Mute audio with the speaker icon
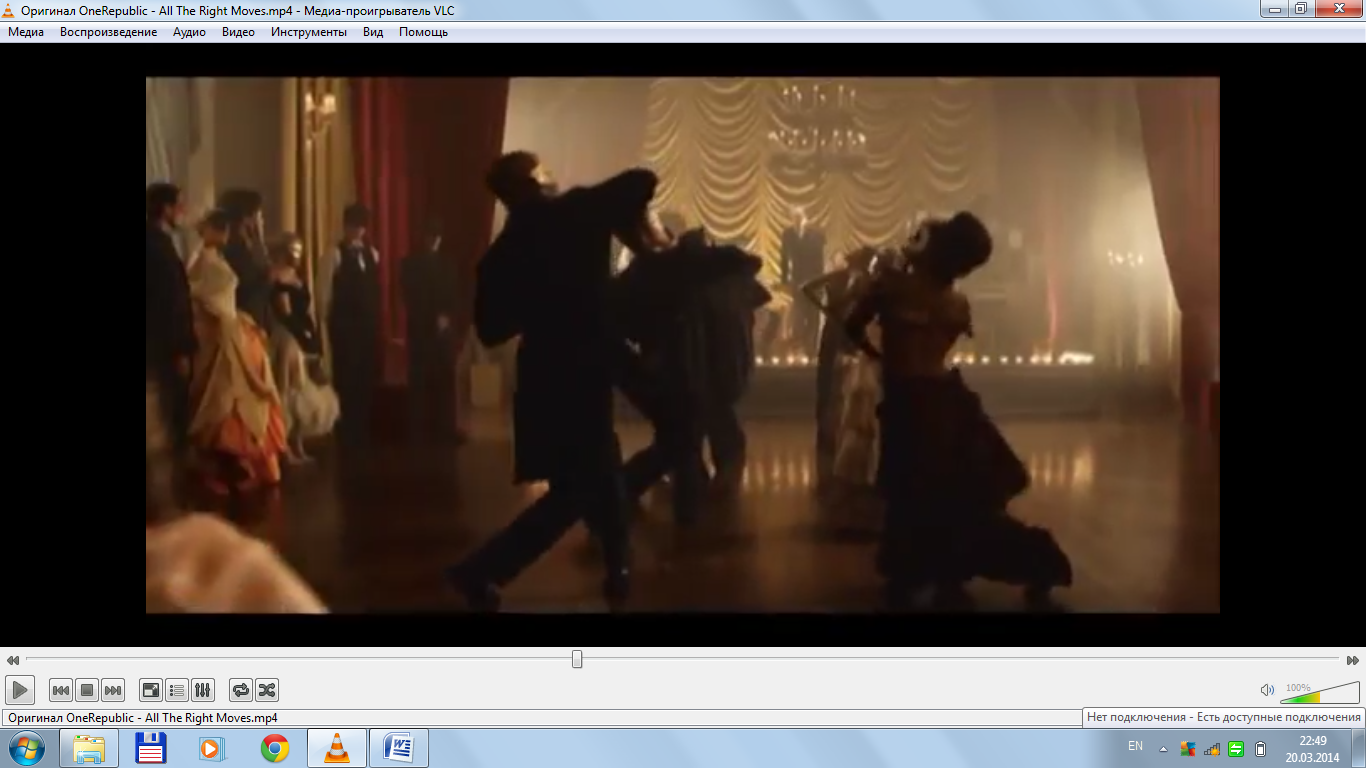The height and width of the screenshot is (768, 1366). [1267, 690]
